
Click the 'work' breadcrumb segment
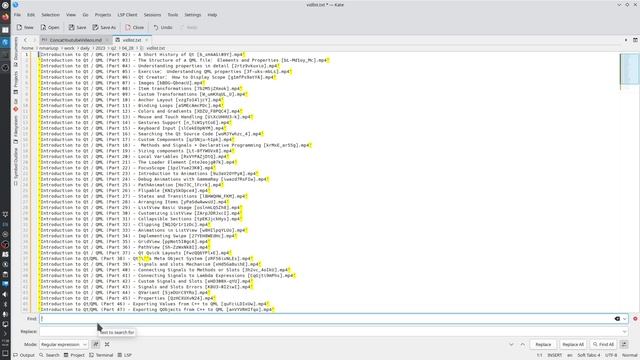(69, 48)
